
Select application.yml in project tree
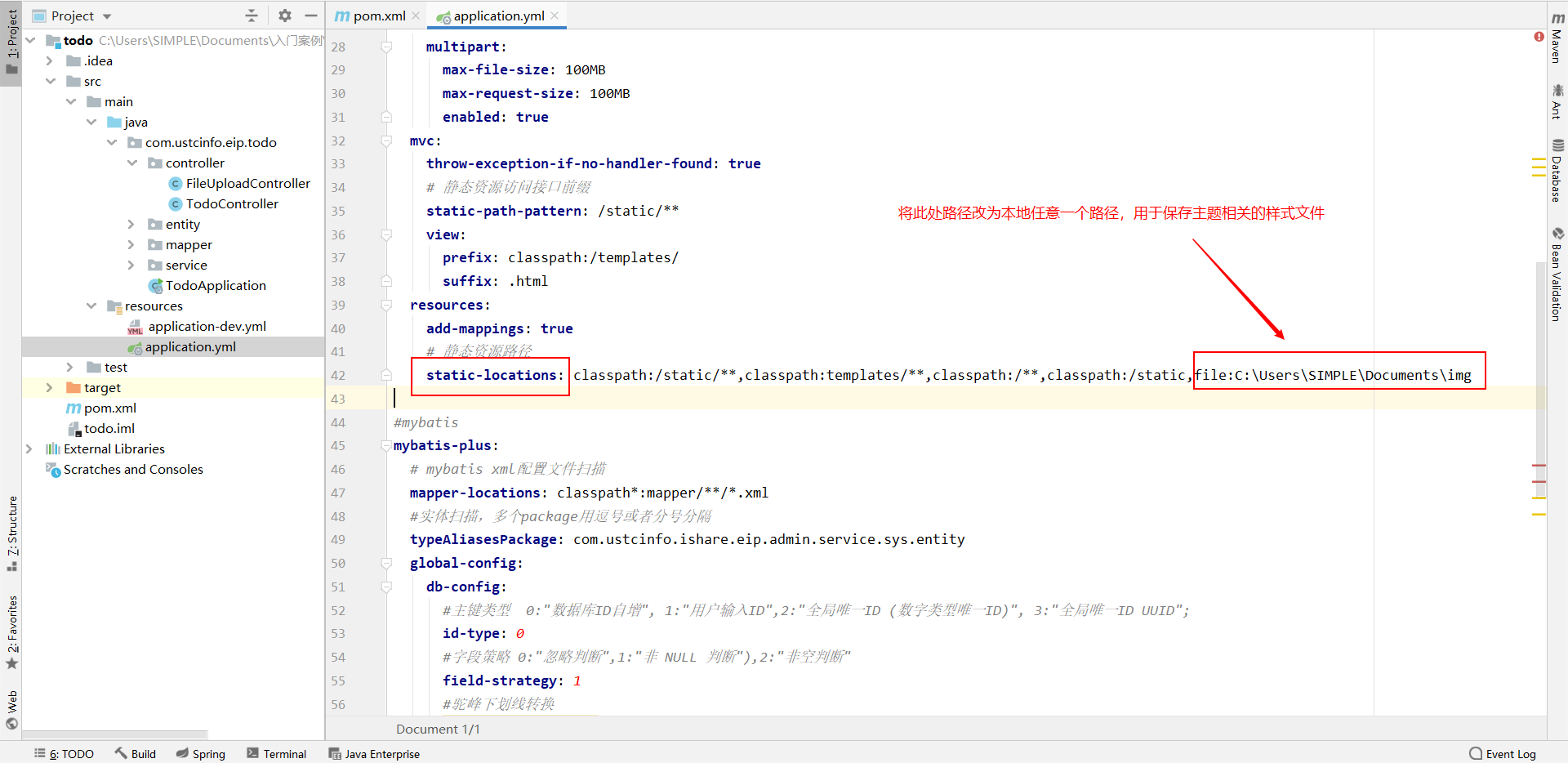pos(190,346)
